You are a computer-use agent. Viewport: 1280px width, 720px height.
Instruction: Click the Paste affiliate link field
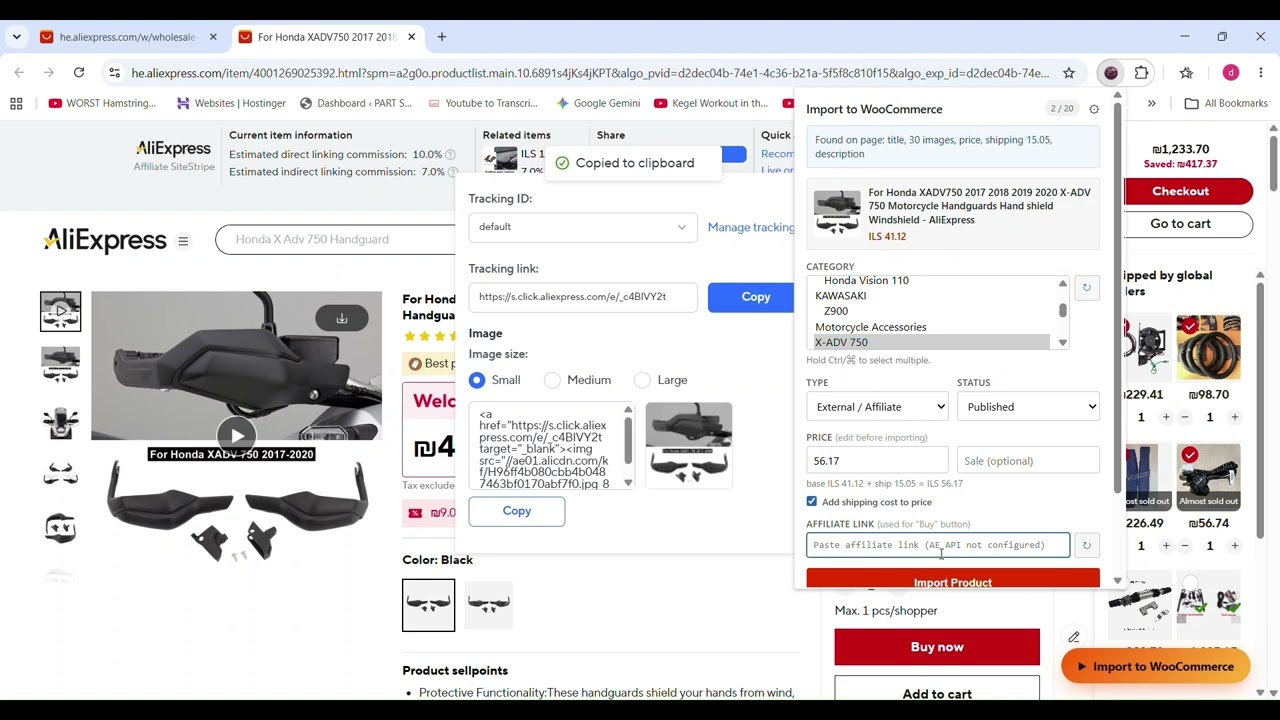point(938,545)
